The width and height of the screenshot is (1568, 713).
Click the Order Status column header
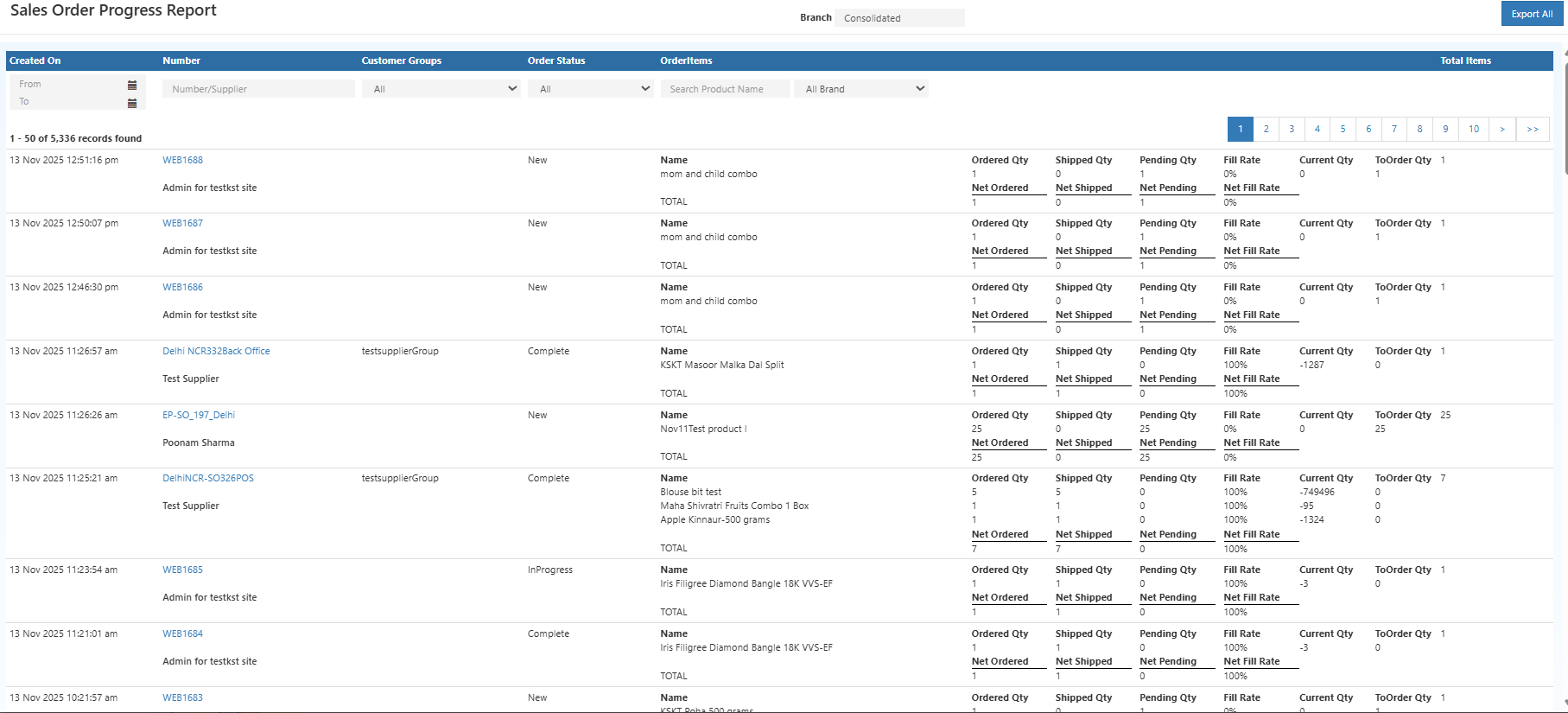click(556, 60)
